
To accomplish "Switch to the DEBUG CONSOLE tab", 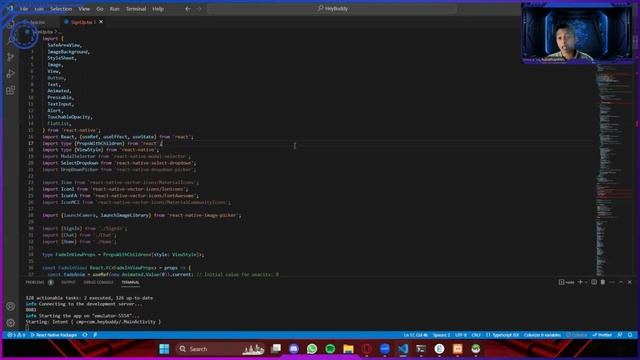I will click(98, 282).
